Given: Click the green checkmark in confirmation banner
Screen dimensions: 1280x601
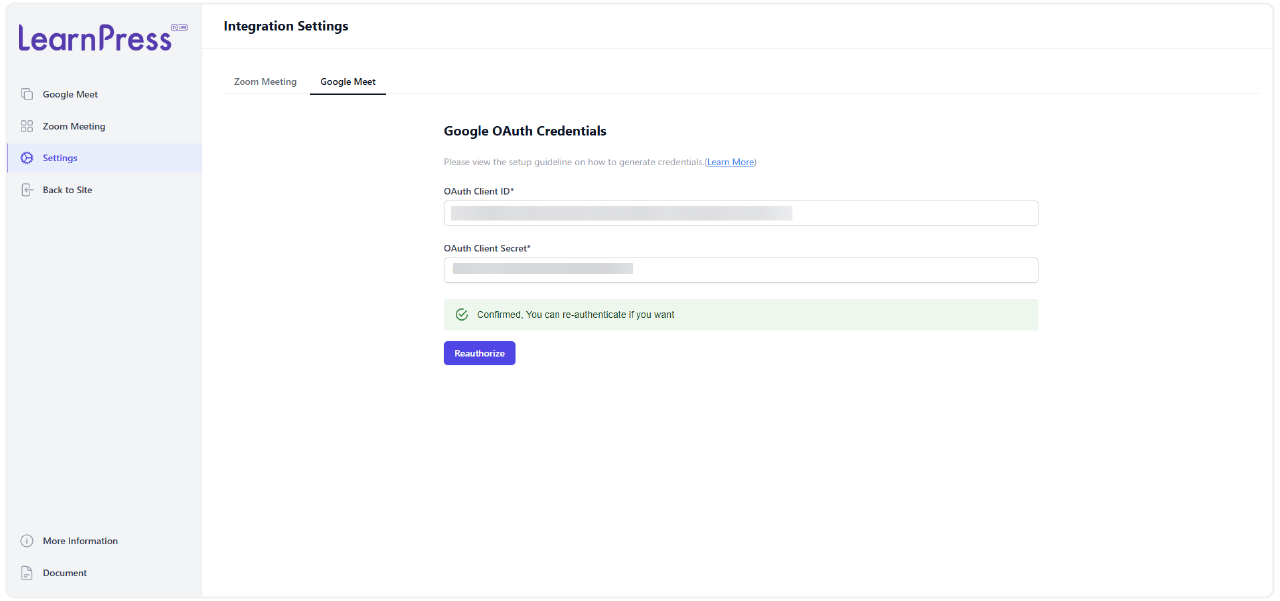Looking at the screenshot, I should [x=462, y=314].
